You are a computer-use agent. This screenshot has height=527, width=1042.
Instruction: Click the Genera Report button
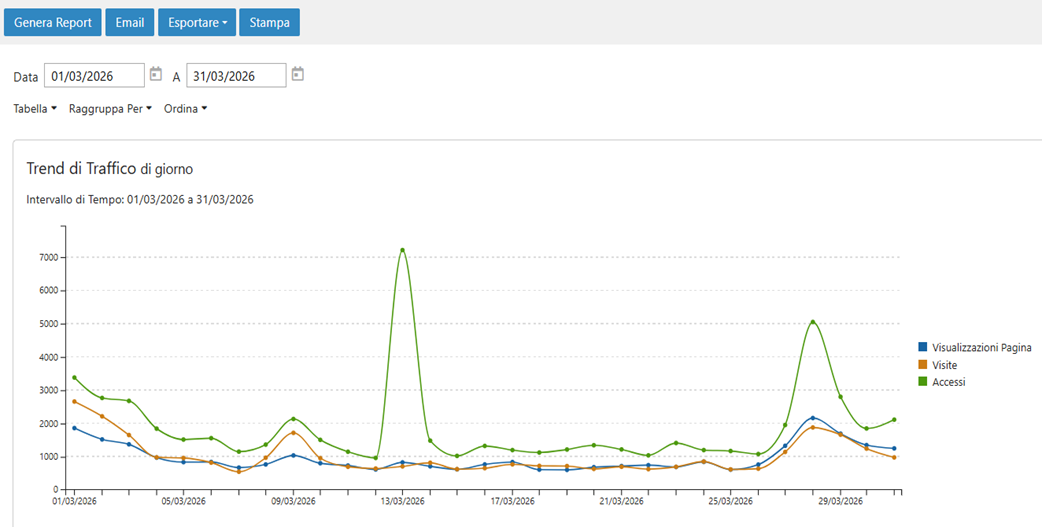pos(52,22)
